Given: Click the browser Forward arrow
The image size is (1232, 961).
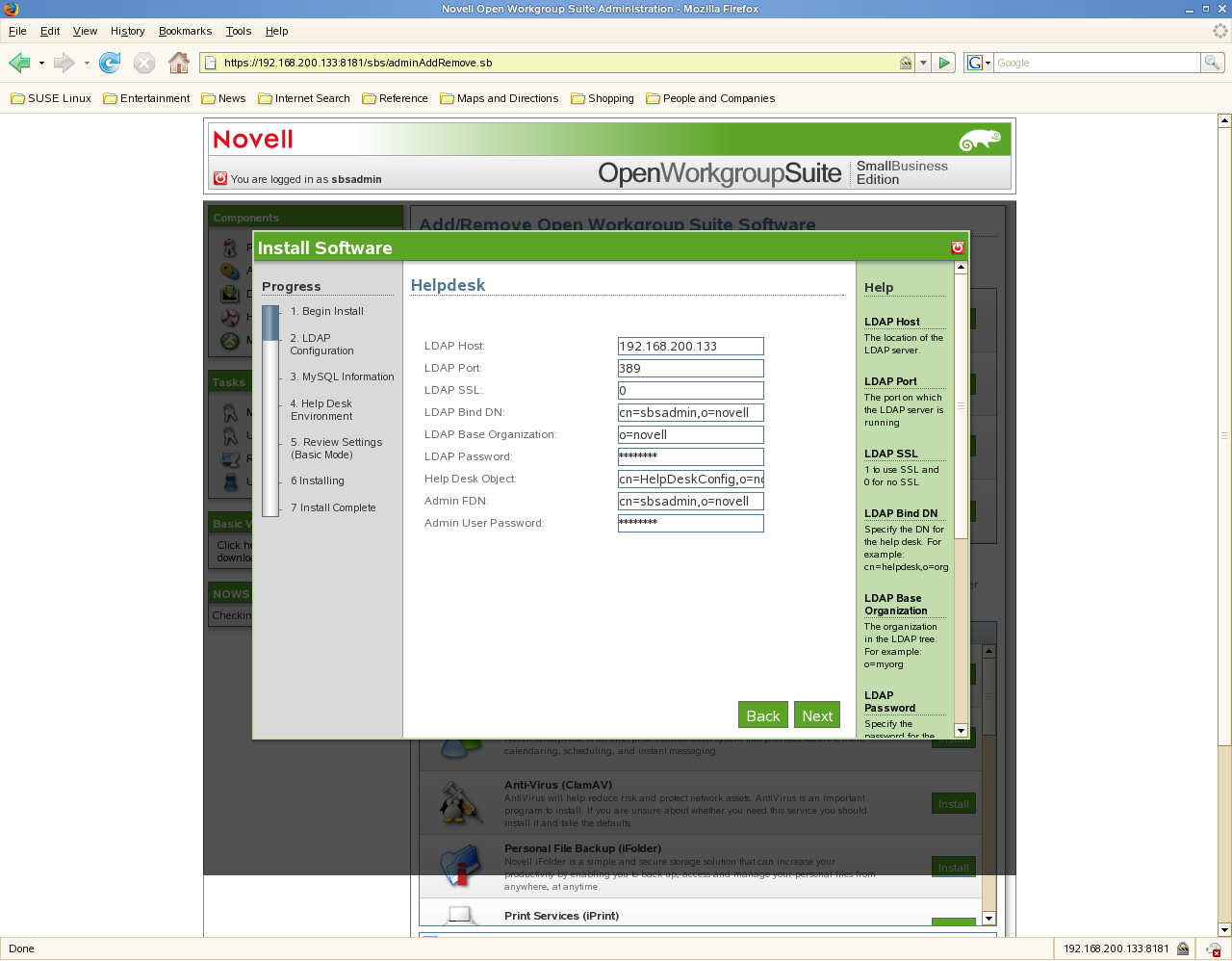Looking at the screenshot, I should click(64, 63).
